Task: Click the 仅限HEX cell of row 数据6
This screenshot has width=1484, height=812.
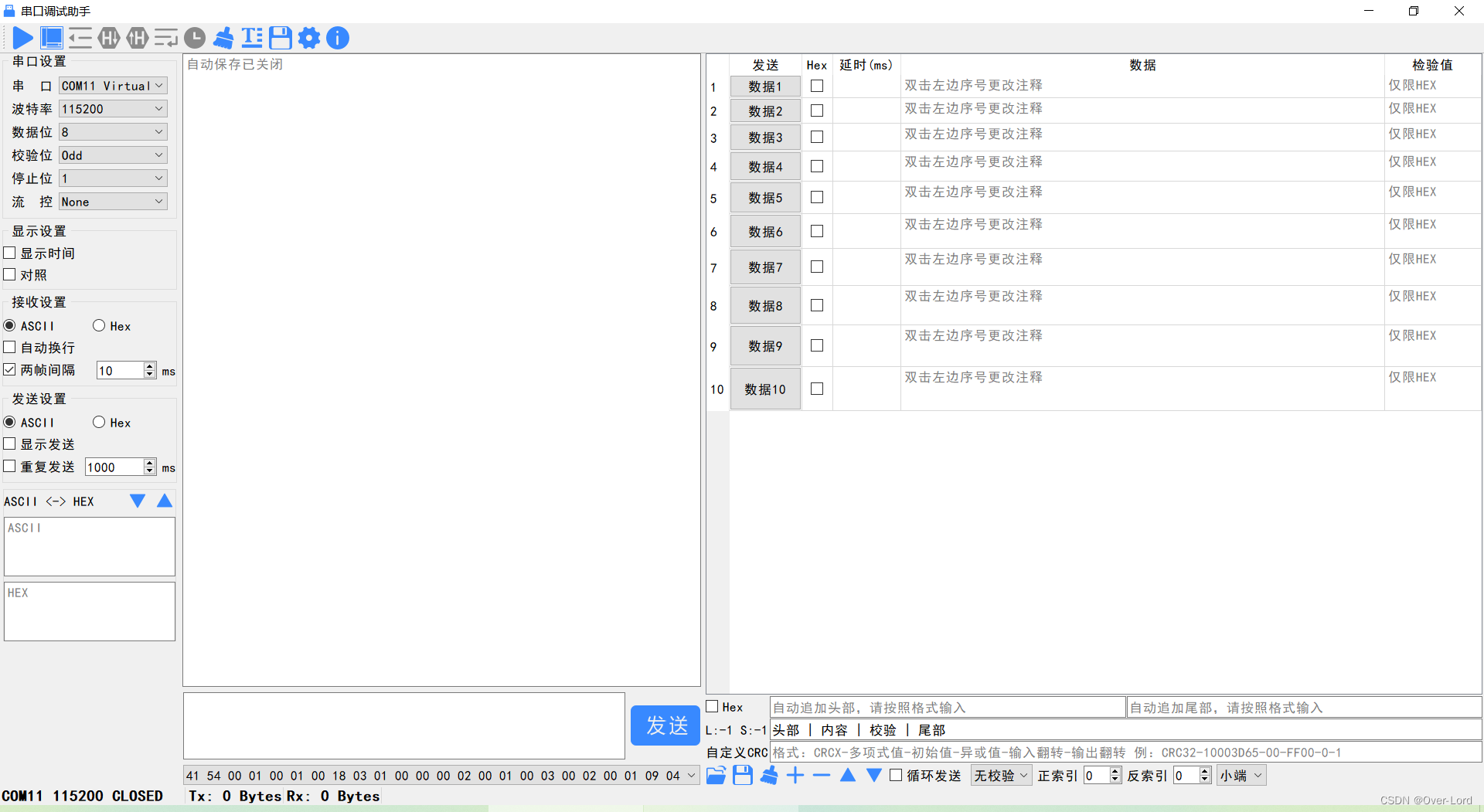Action: point(1432,231)
